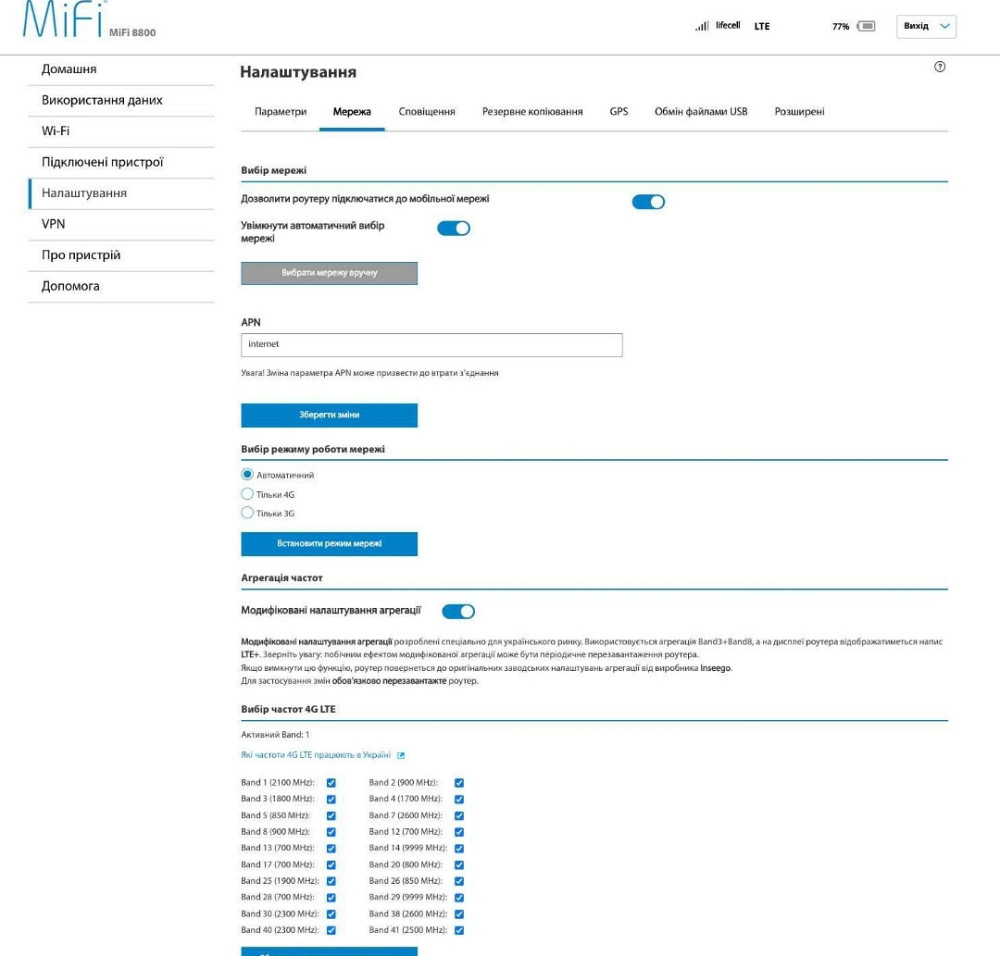Uncheck Band 13 (700 MHz) checkbox
1000x956 pixels.
[x=331, y=849]
